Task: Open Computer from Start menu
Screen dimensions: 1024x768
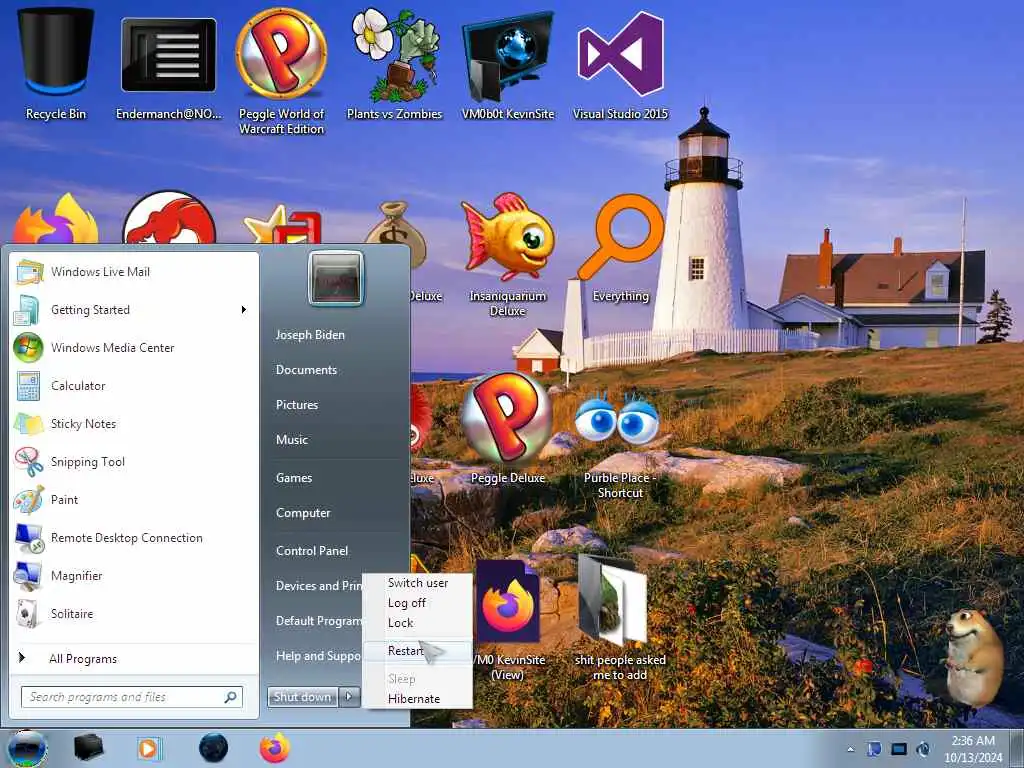Action: point(303,513)
